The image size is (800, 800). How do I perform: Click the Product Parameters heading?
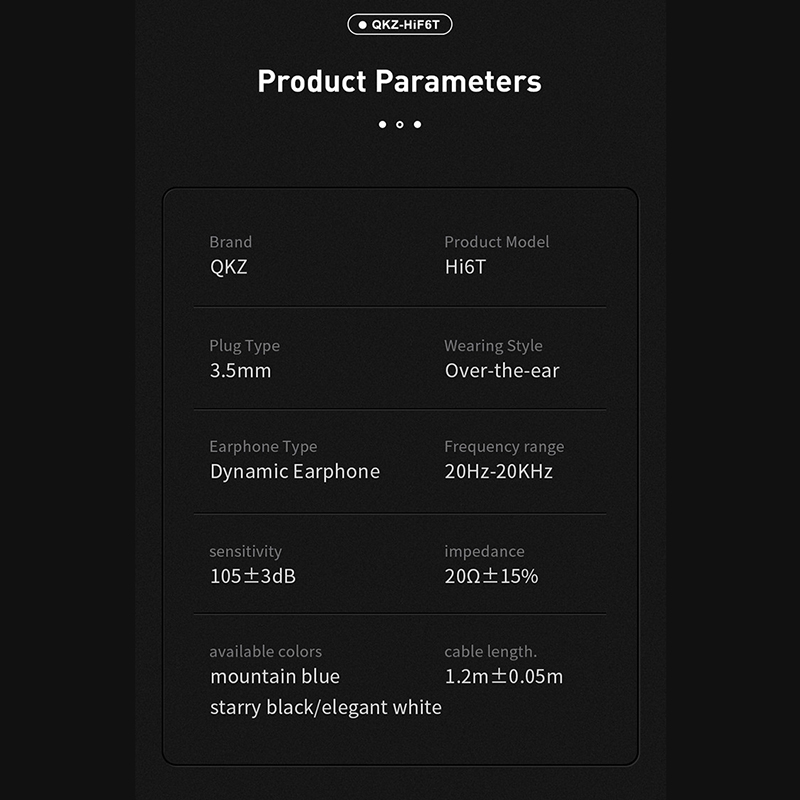(400, 81)
